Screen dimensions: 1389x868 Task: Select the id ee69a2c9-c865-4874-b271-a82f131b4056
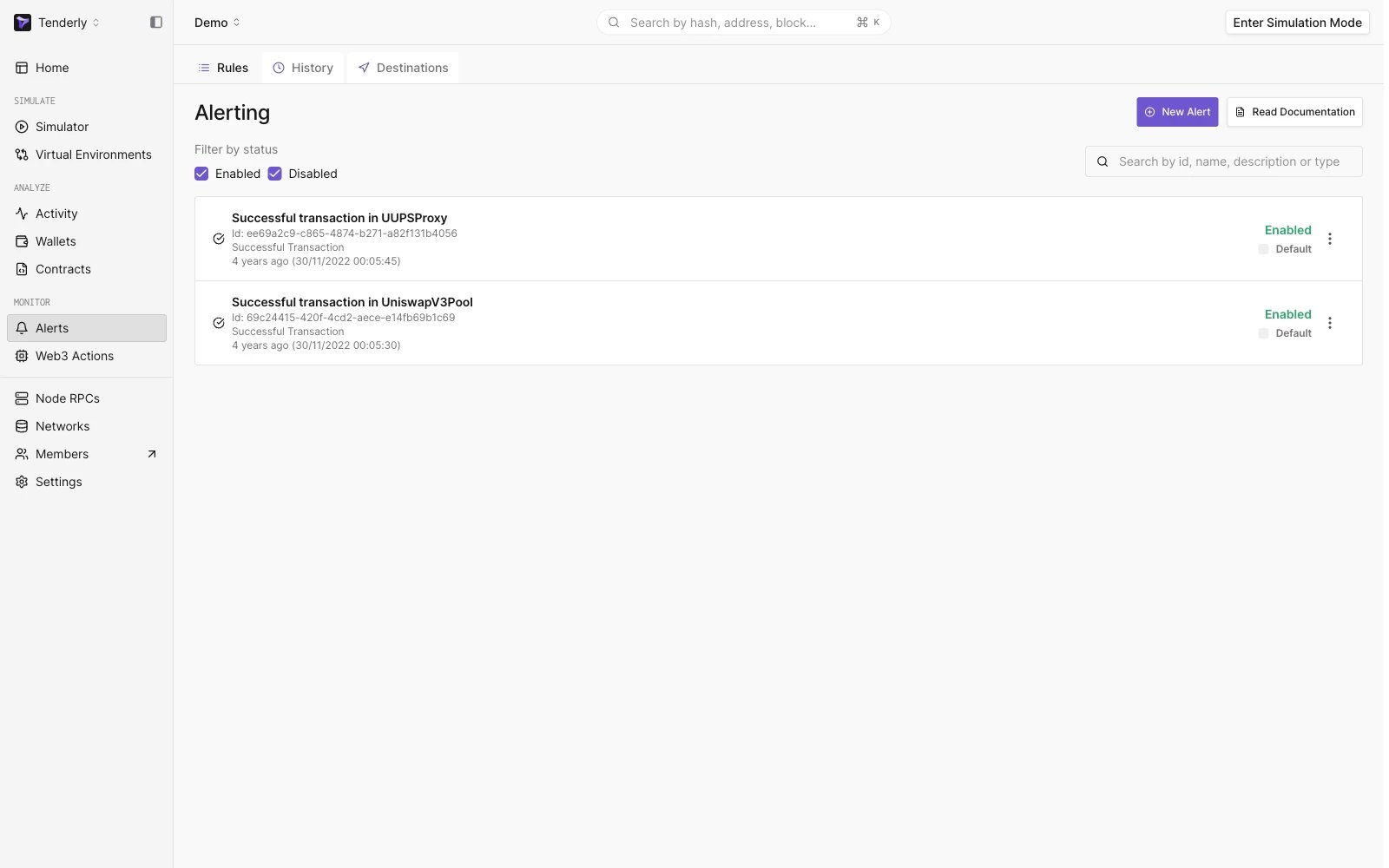[x=352, y=233]
